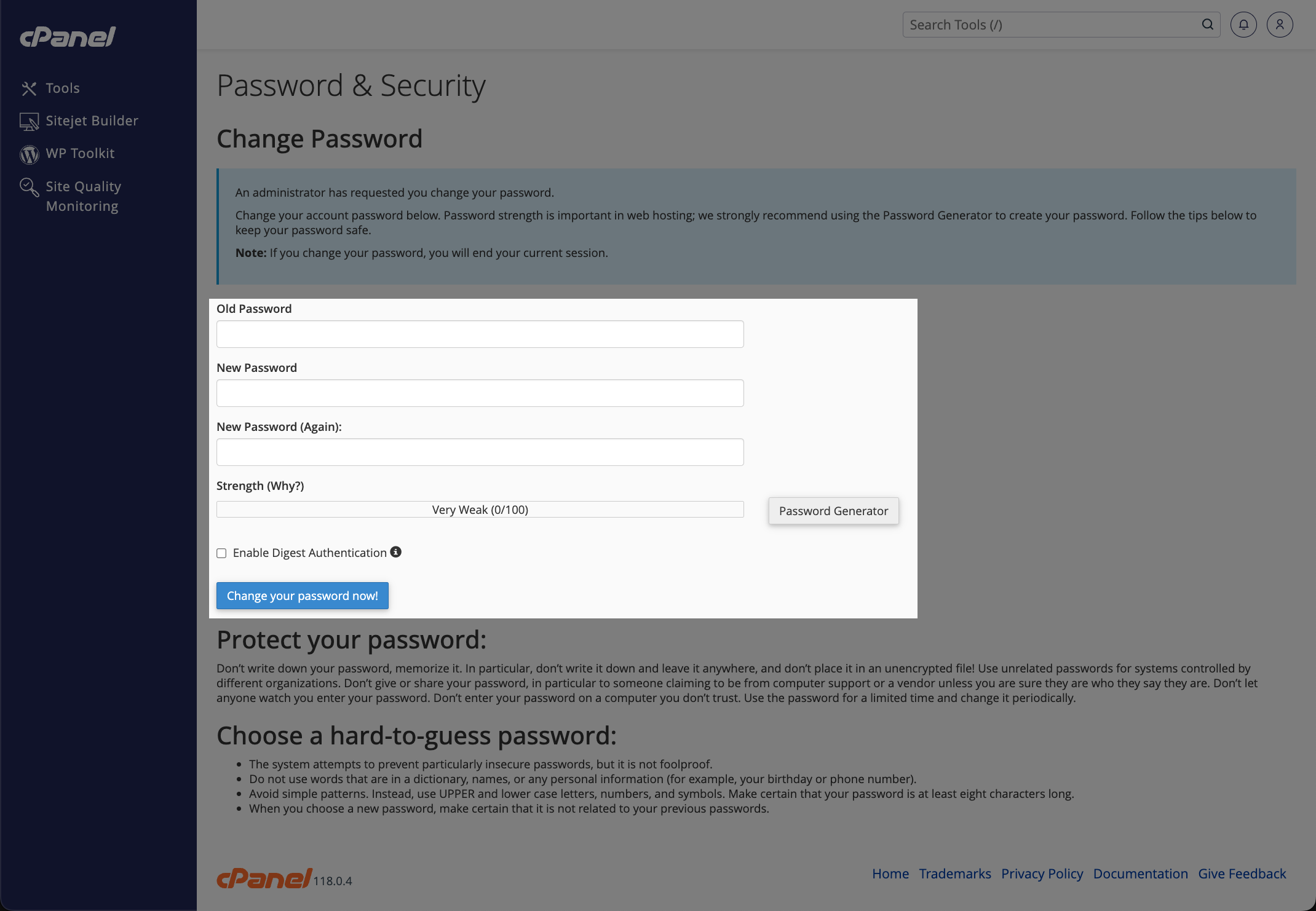Select the New Password (Again) field

(480, 452)
